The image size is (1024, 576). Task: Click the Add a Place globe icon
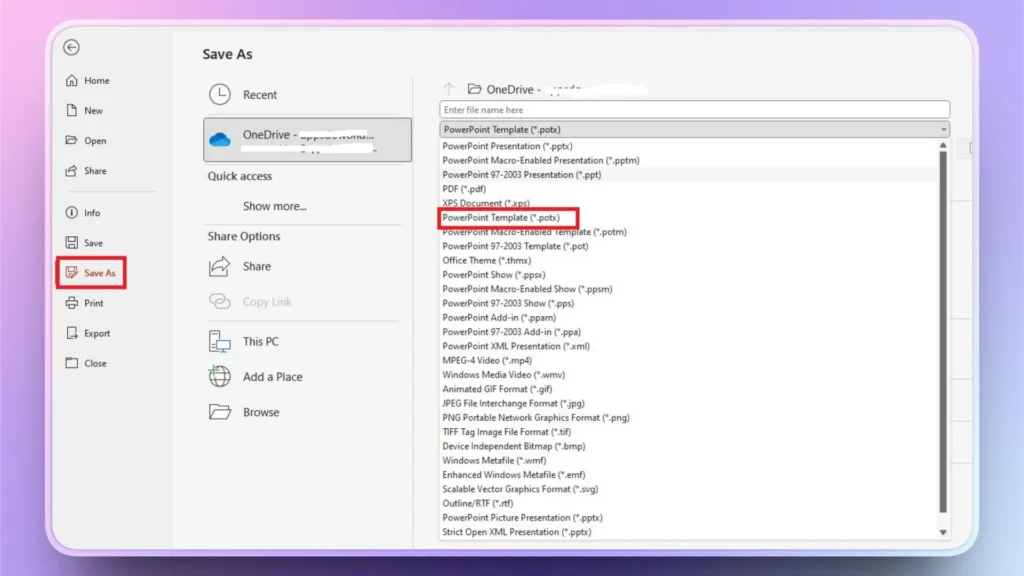pos(218,376)
